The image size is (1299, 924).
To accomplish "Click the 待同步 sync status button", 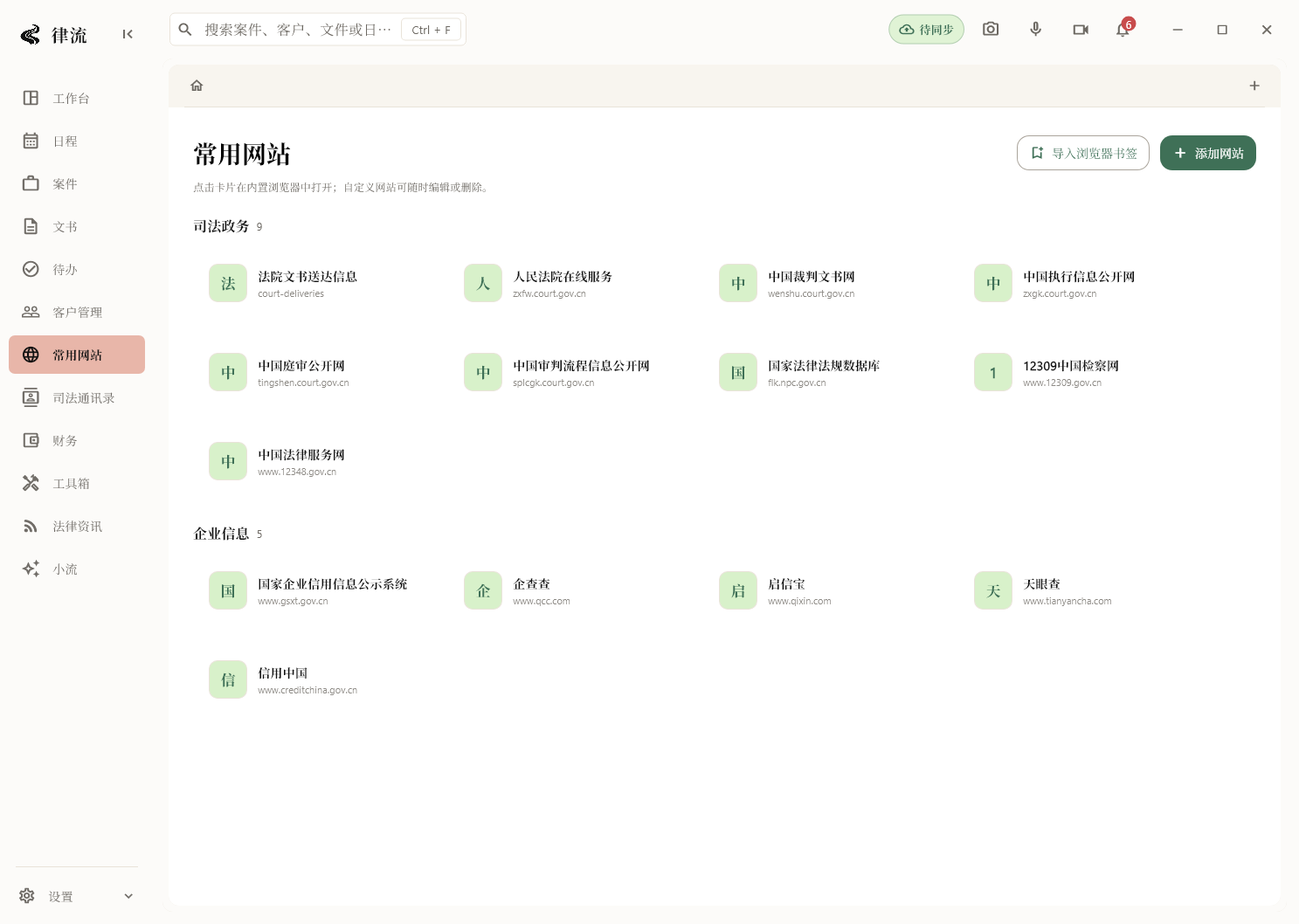I will (926, 30).
